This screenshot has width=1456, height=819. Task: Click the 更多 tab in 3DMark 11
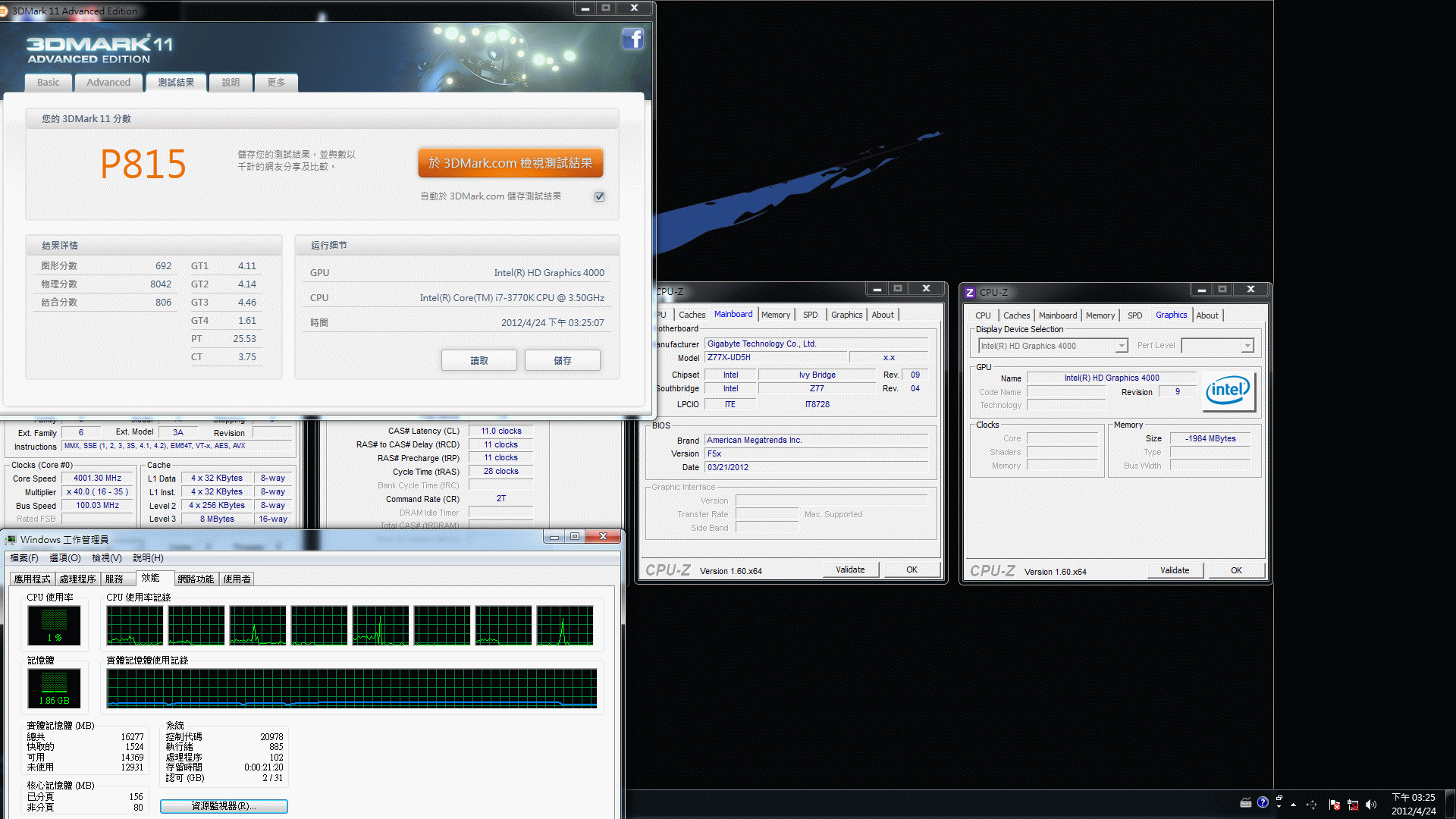276,82
